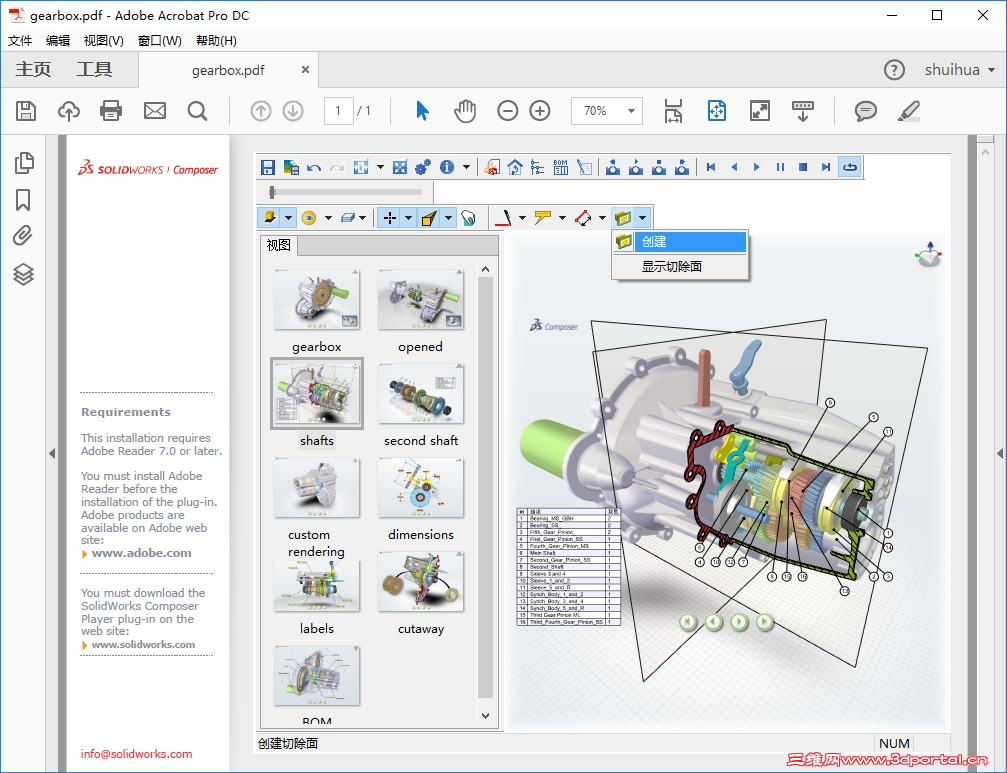Click the zoom fit all icon
This screenshot has height=773, width=1007.
[x=399, y=168]
